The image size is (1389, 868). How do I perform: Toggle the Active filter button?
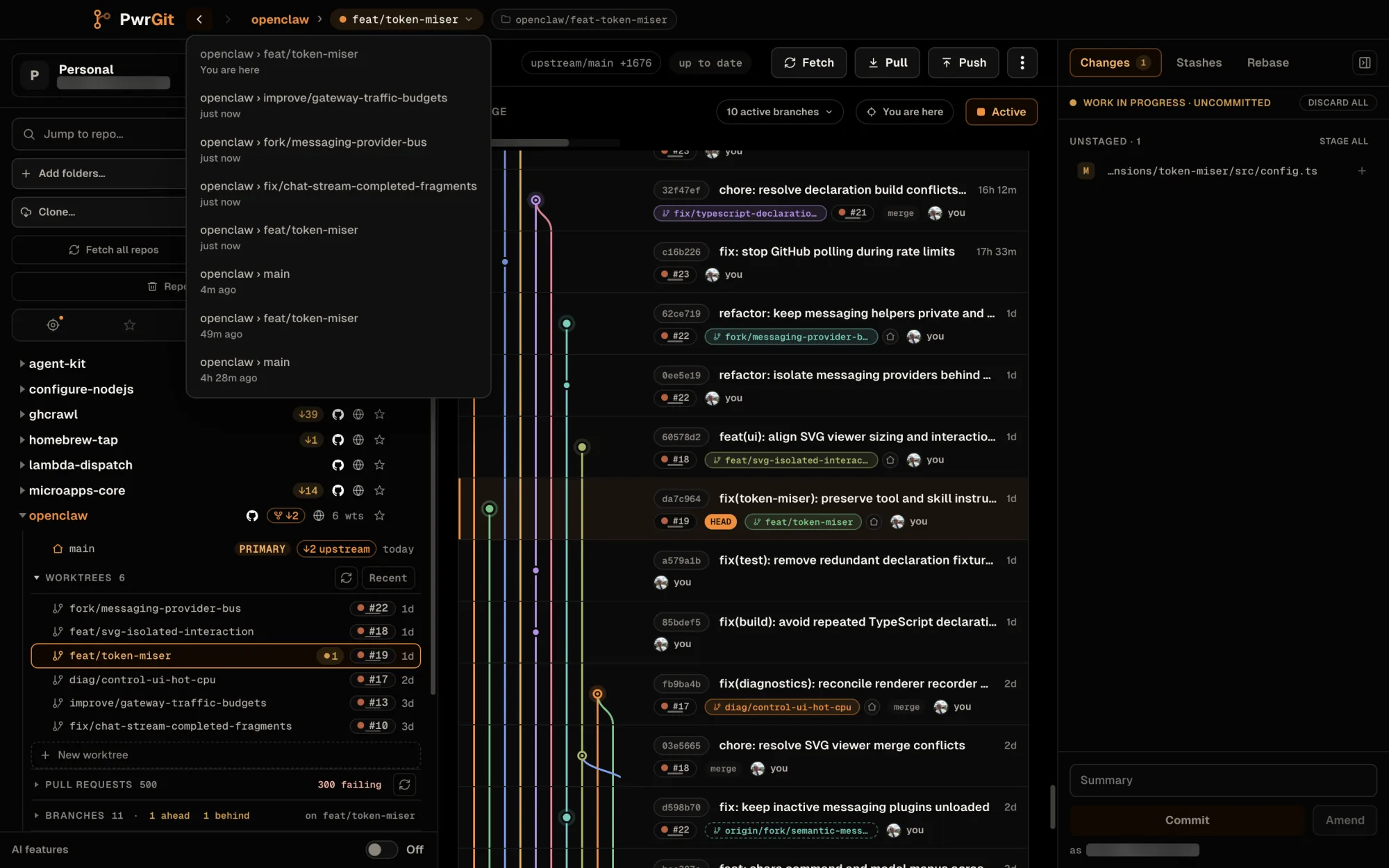tap(1001, 112)
